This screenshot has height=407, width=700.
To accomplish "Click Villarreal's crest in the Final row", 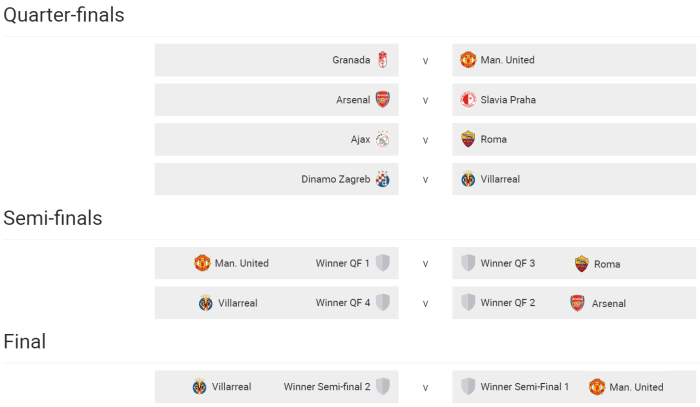I will click(x=199, y=387).
